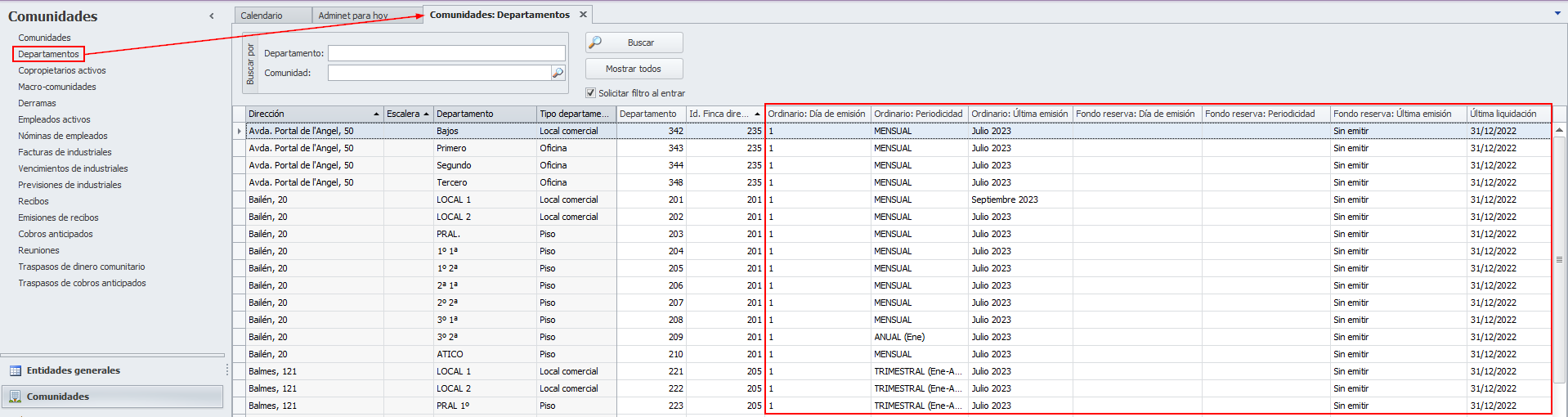Sort by Última liquidación column header
Screen dimensions: 1568x417
tap(1503, 114)
